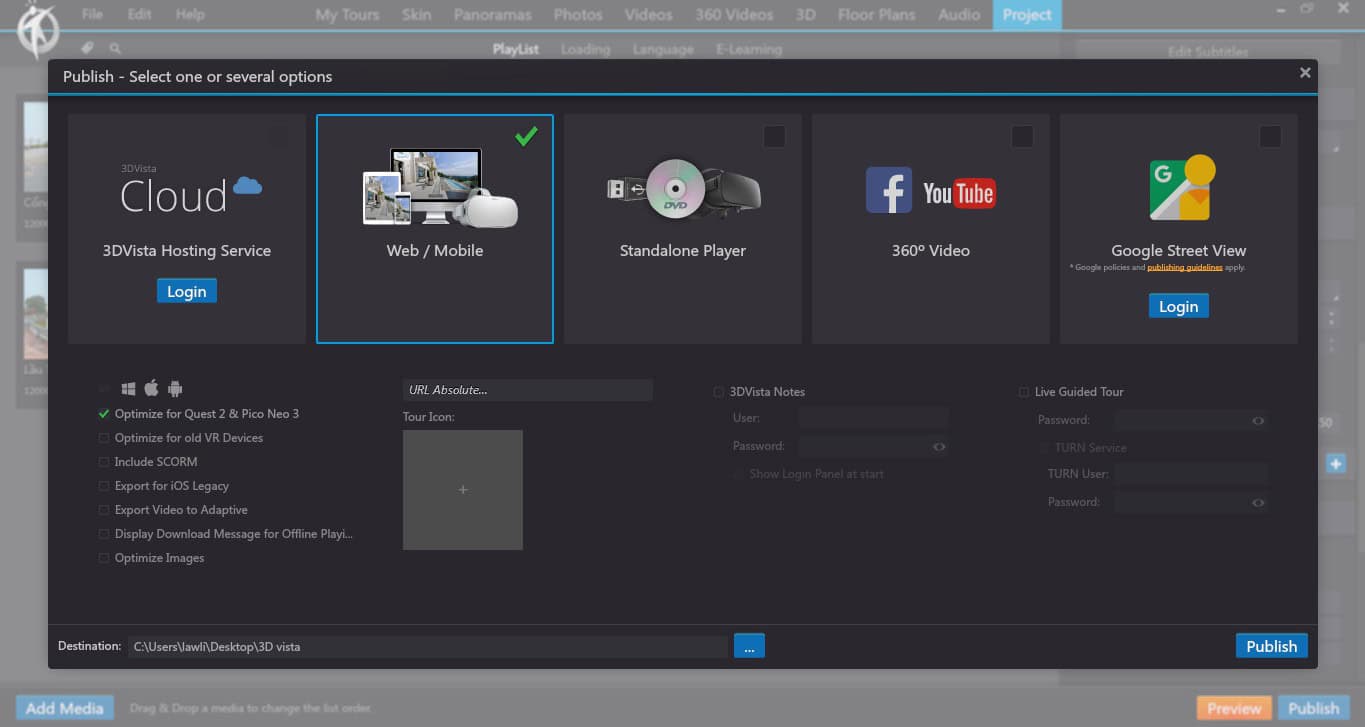1365x727 pixels.
Task: Click the orange Preview button
Action: click(x=1234, y=708)
